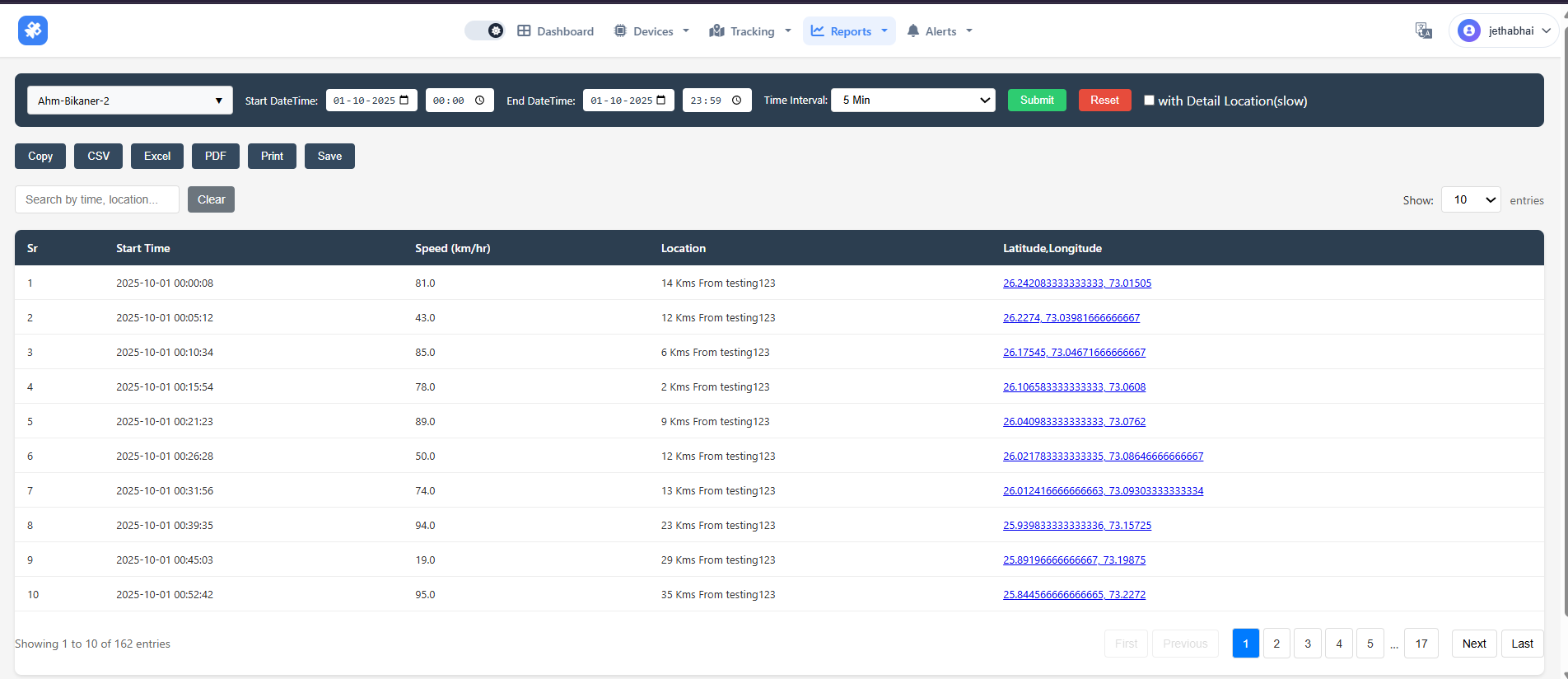Click the start time clock icon

pos(479,101)
